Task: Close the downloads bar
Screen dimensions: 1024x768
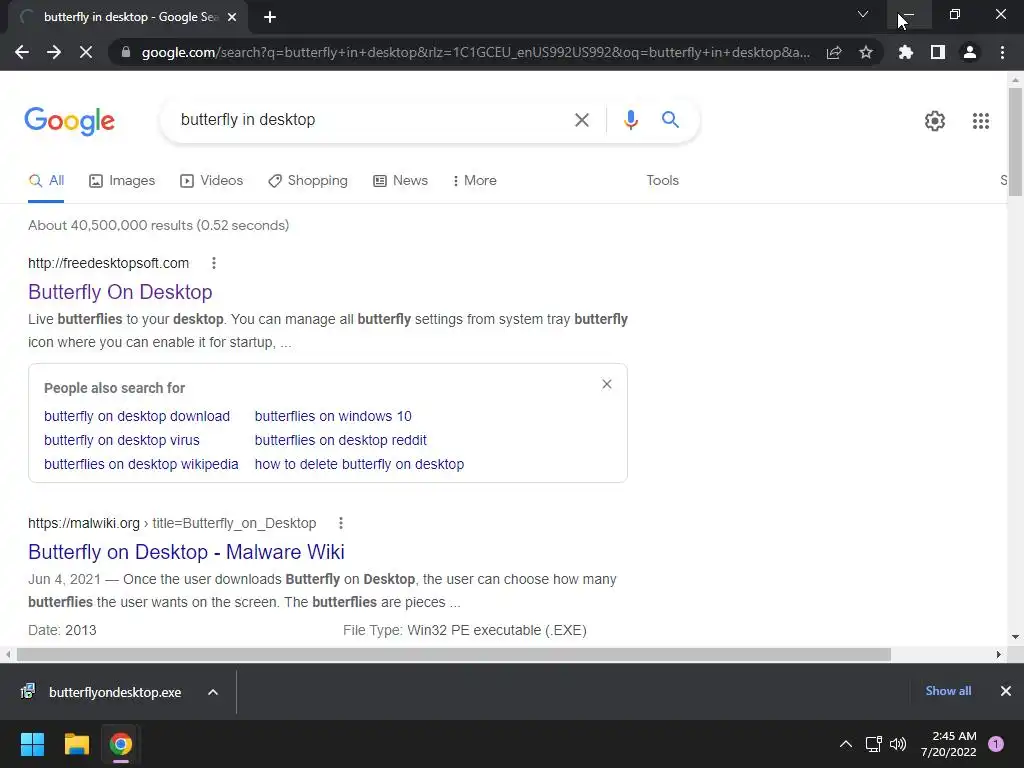Action: tap(1006, 691)
